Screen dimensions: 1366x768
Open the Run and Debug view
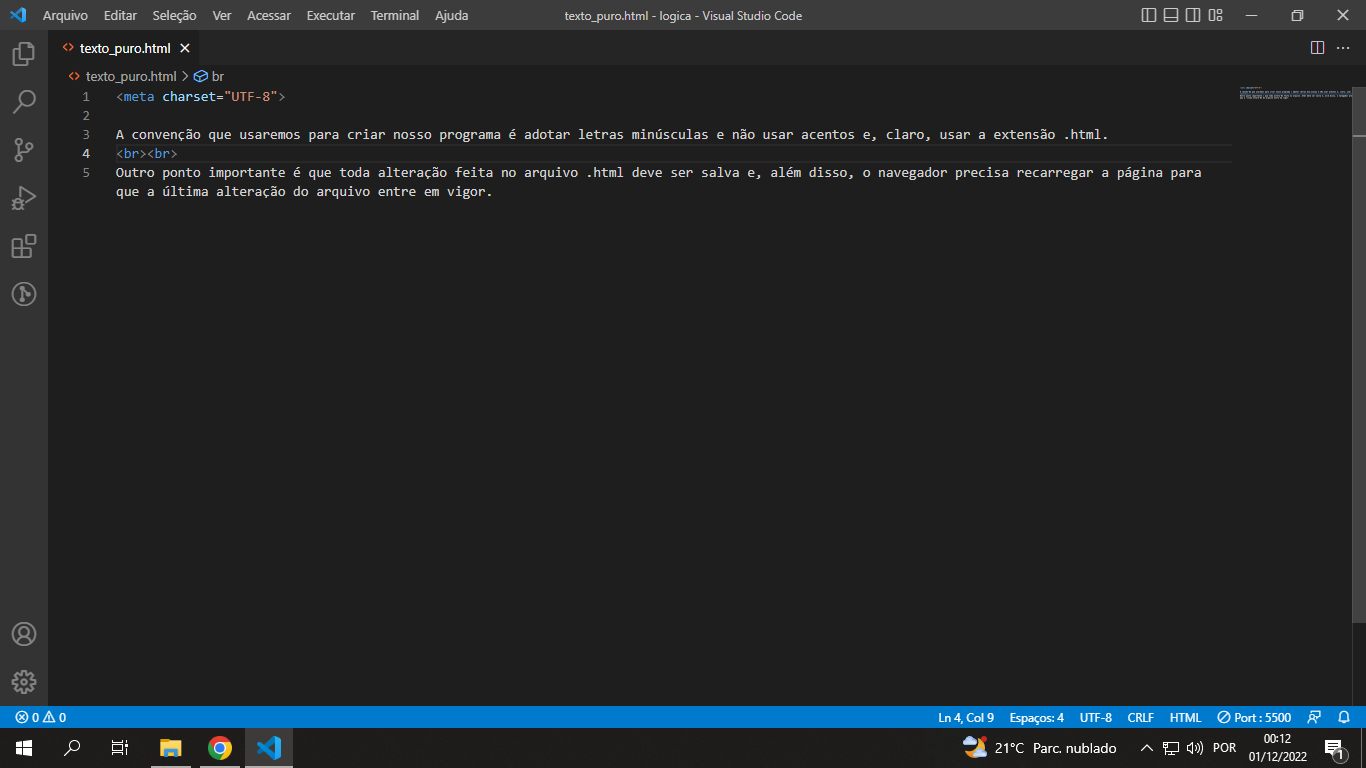click(x=24, y=198)
